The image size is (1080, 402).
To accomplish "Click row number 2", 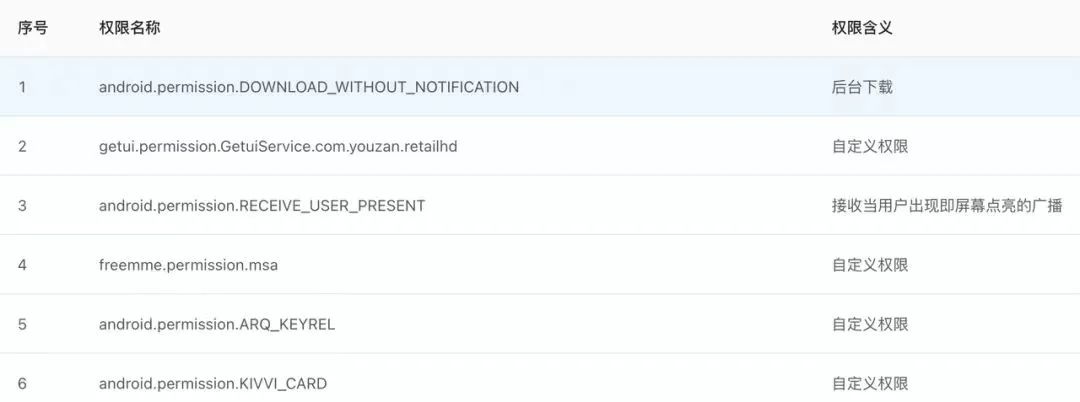I will (22, 147).
